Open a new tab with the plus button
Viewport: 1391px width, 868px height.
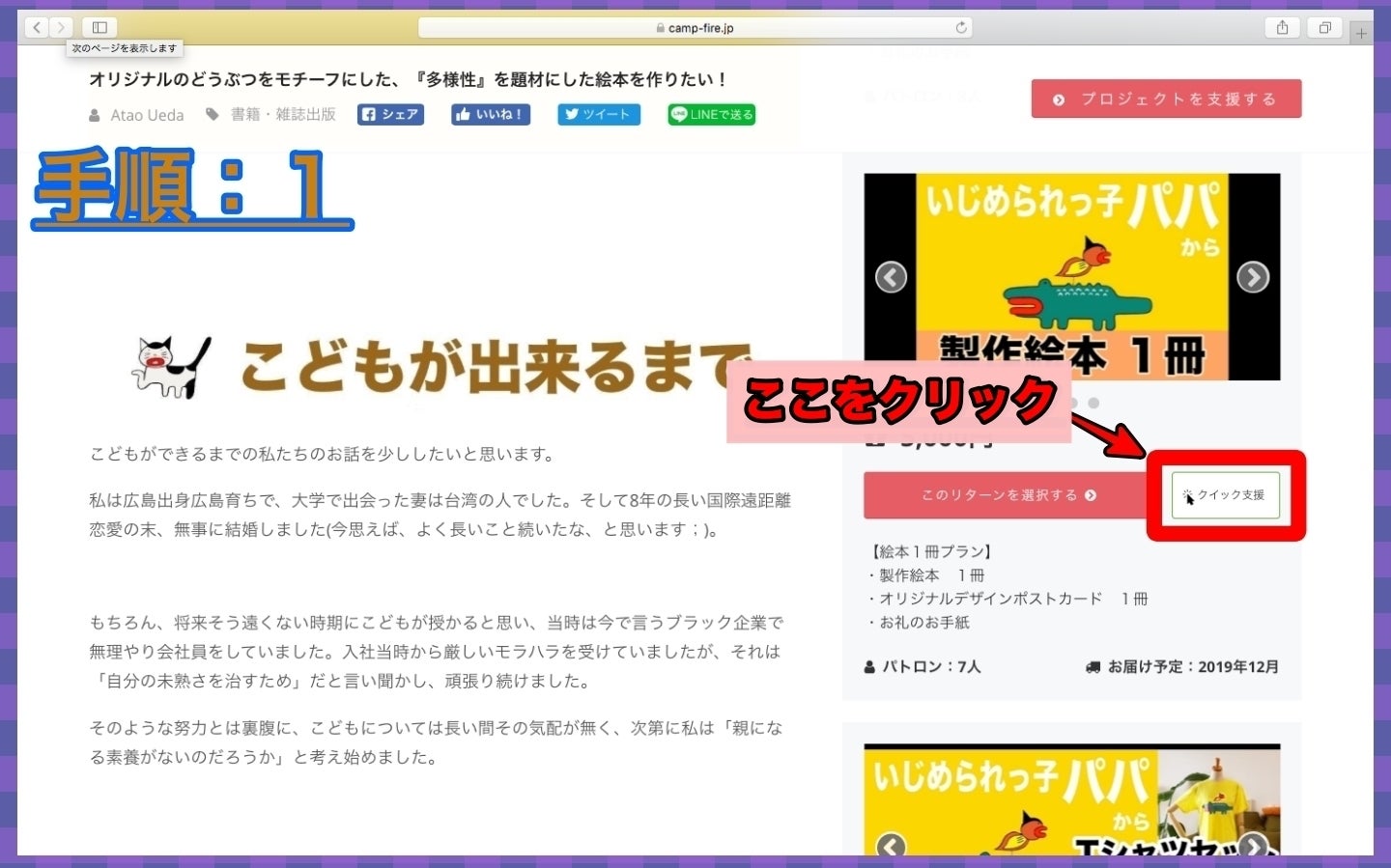[x=1361, y=33]
